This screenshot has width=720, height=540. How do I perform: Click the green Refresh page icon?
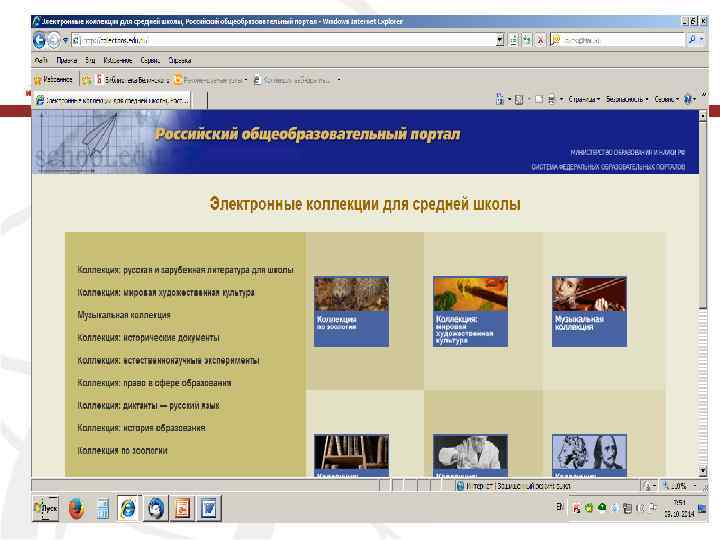point(527,40)
